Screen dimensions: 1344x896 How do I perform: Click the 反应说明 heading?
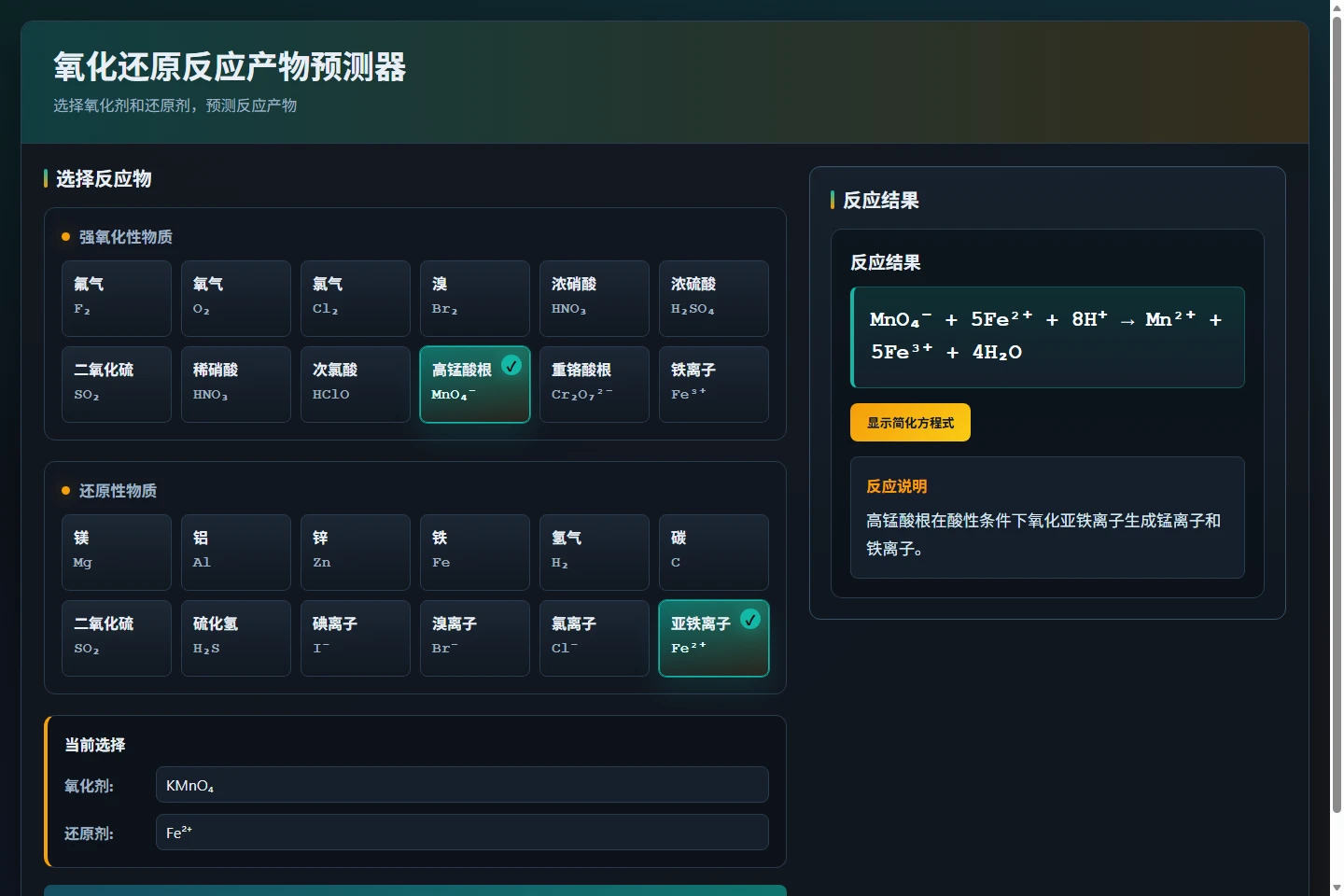click(x=896, y=486)
